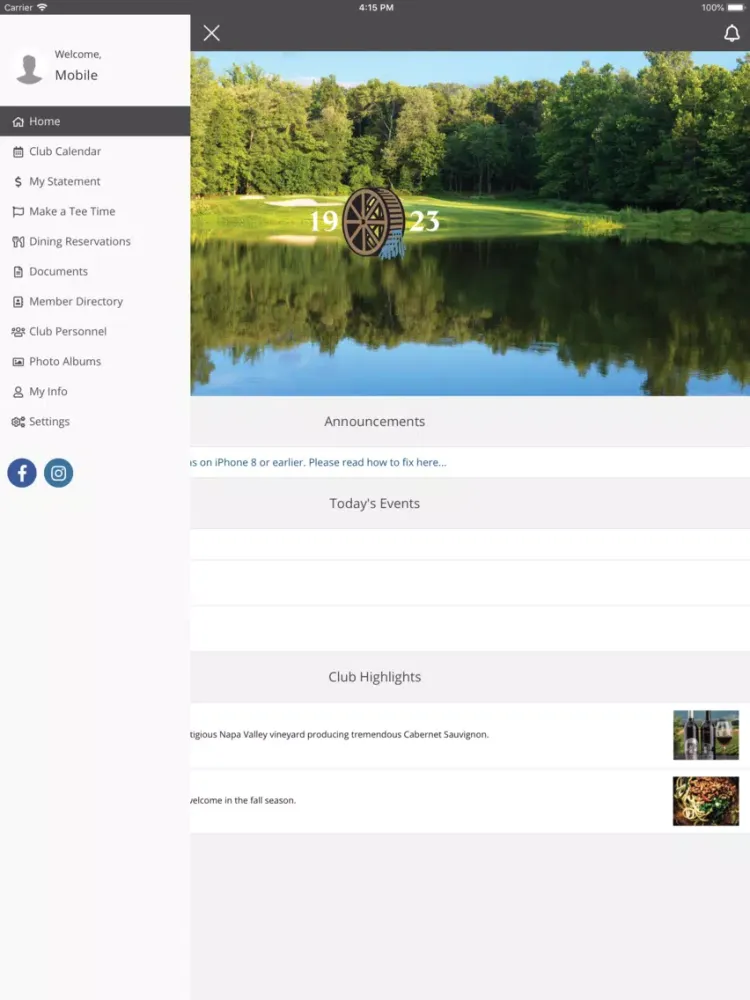
Task: Tap the Club Highlights header
Action: 374,677
